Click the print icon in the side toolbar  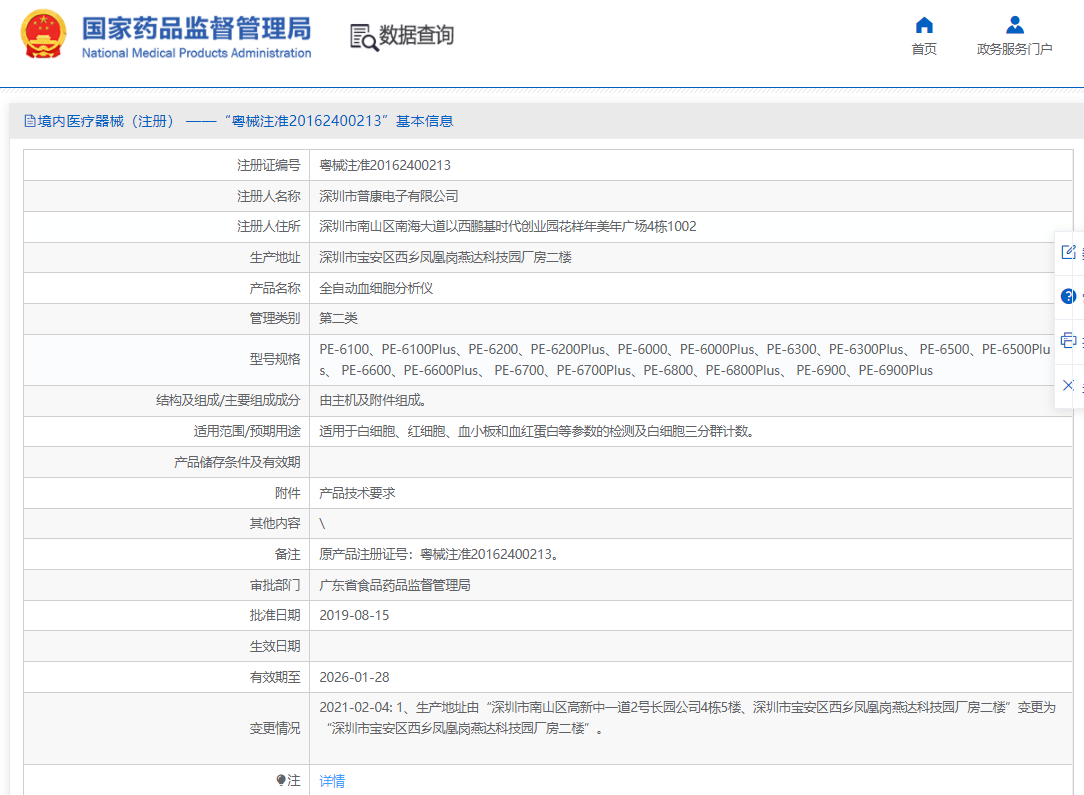(x=1068, y=340)
